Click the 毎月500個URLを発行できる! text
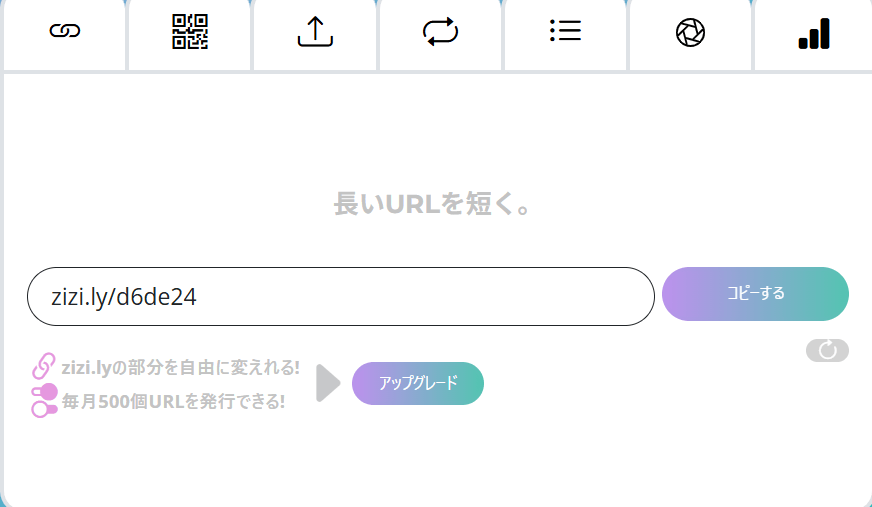Screen dimensions: 872x507 point(174,401)
